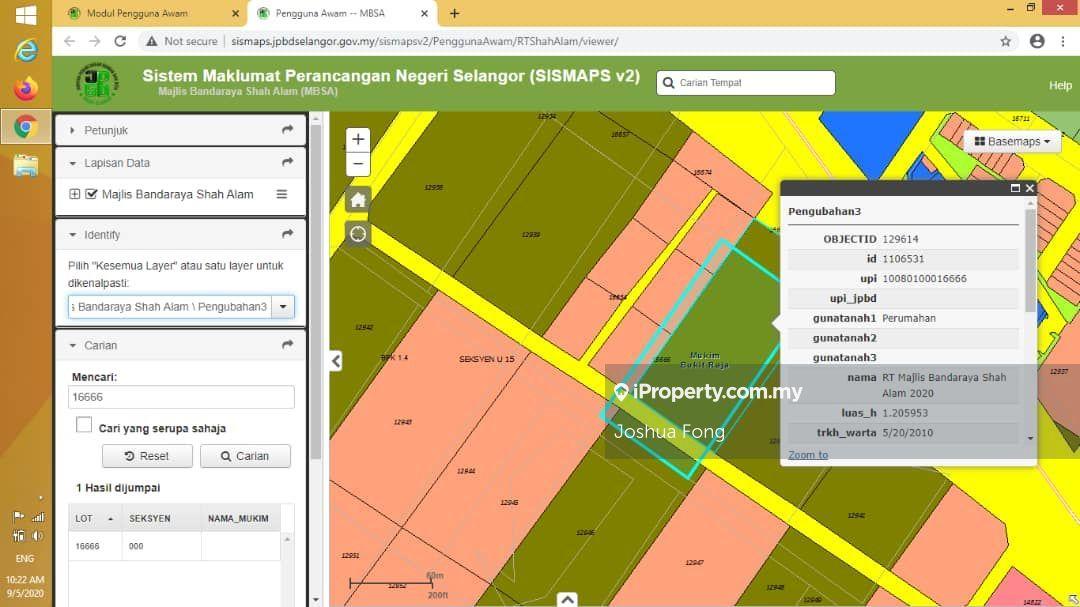Open the Identify layer dropdown

pos(283,306)
